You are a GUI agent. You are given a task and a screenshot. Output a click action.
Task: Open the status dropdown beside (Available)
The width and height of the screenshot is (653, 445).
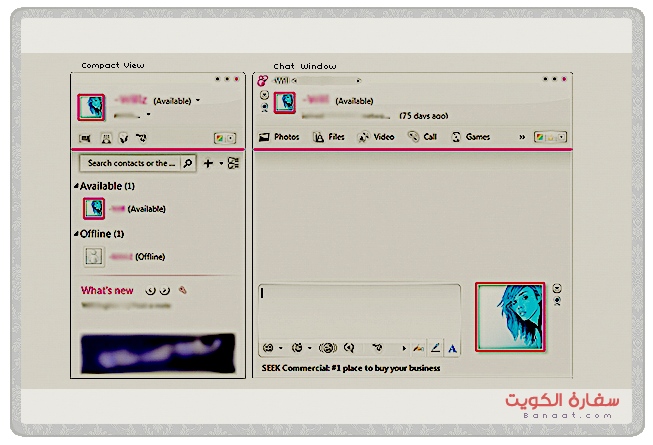coord(198,101)
